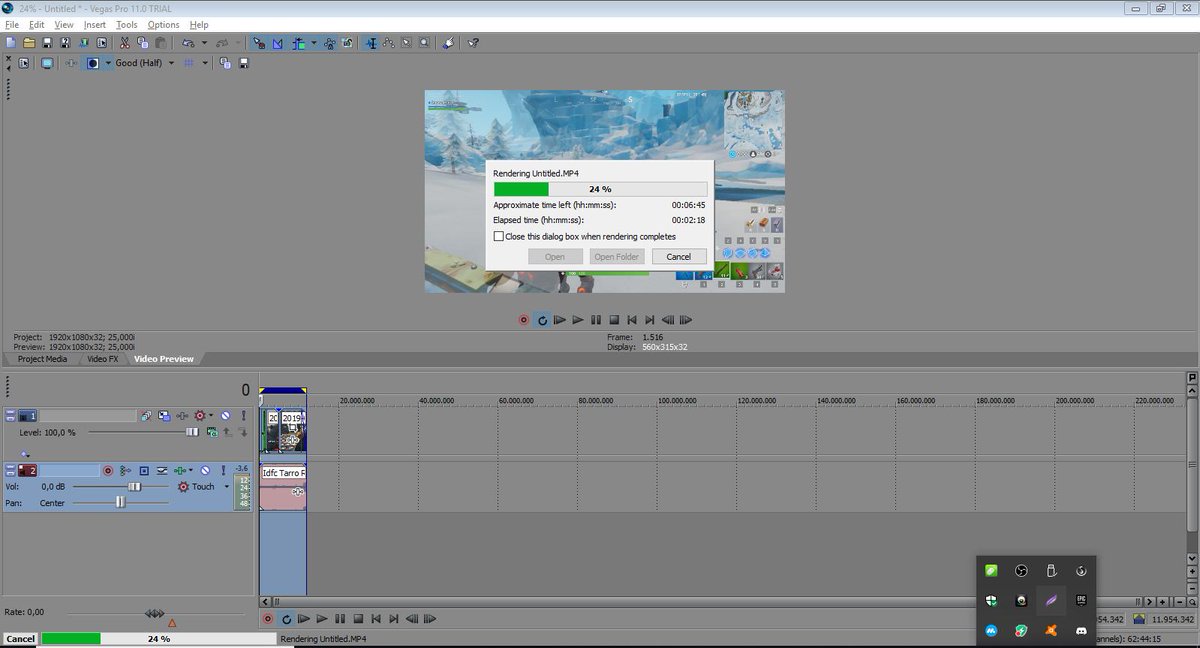Click the disabled Open Folder button
The image size is (1200, 648).
tap(616, 256)
